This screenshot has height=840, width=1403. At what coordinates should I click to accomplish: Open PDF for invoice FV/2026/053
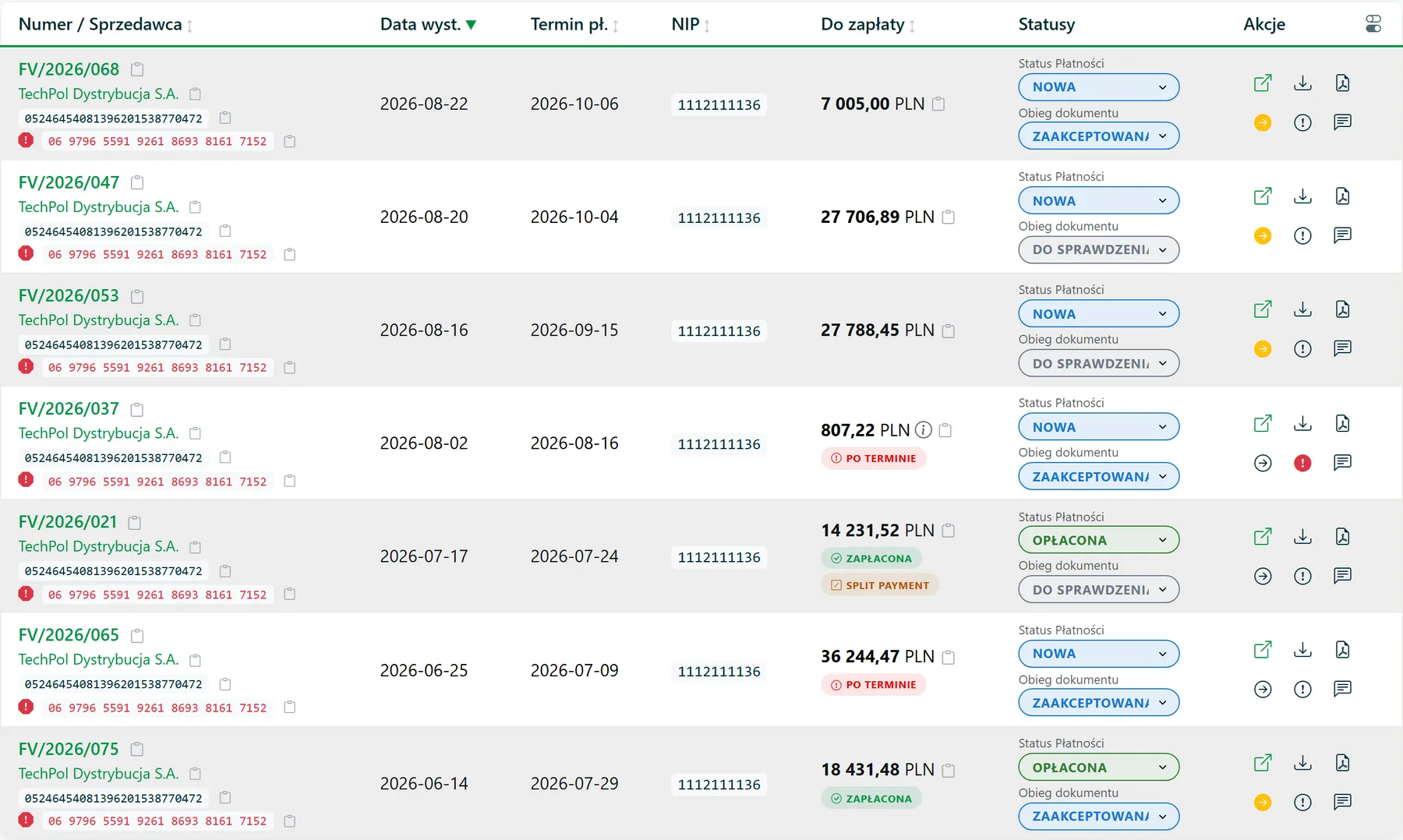pos(1342,309)
